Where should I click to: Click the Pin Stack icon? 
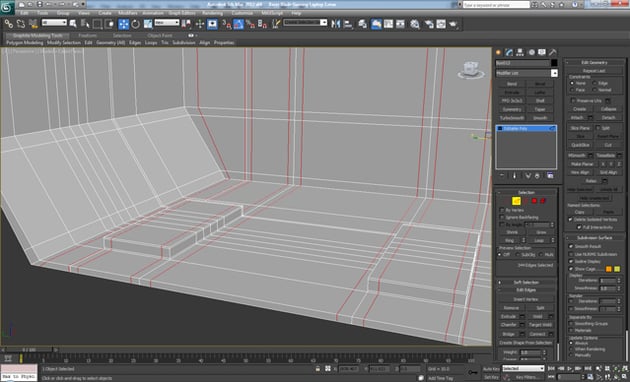502,176
